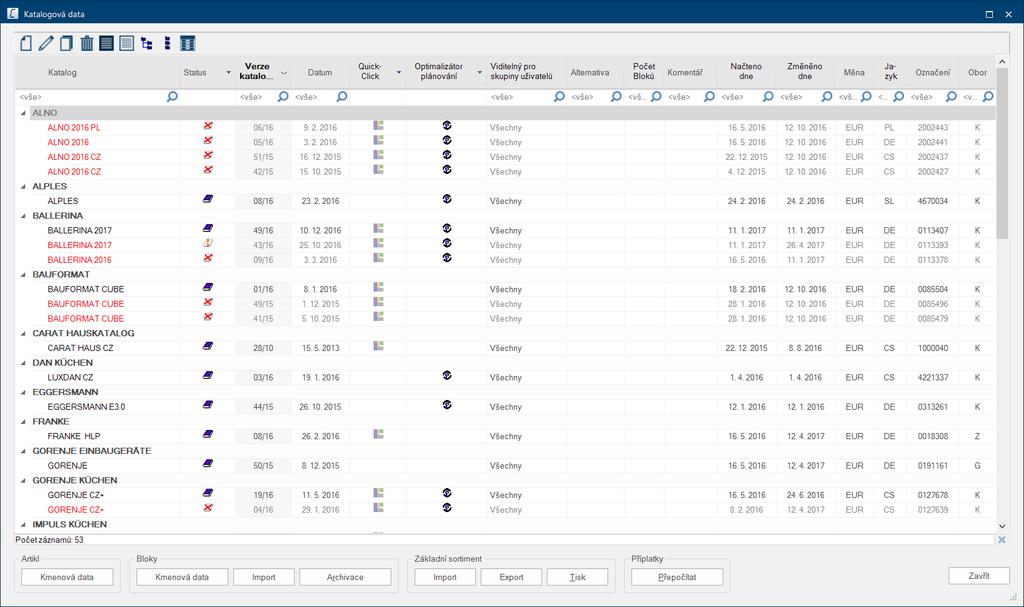The height and width of the screenshot is (607, 1024).
Task: Click the table columns layout icon
Action: pos(187,44)
